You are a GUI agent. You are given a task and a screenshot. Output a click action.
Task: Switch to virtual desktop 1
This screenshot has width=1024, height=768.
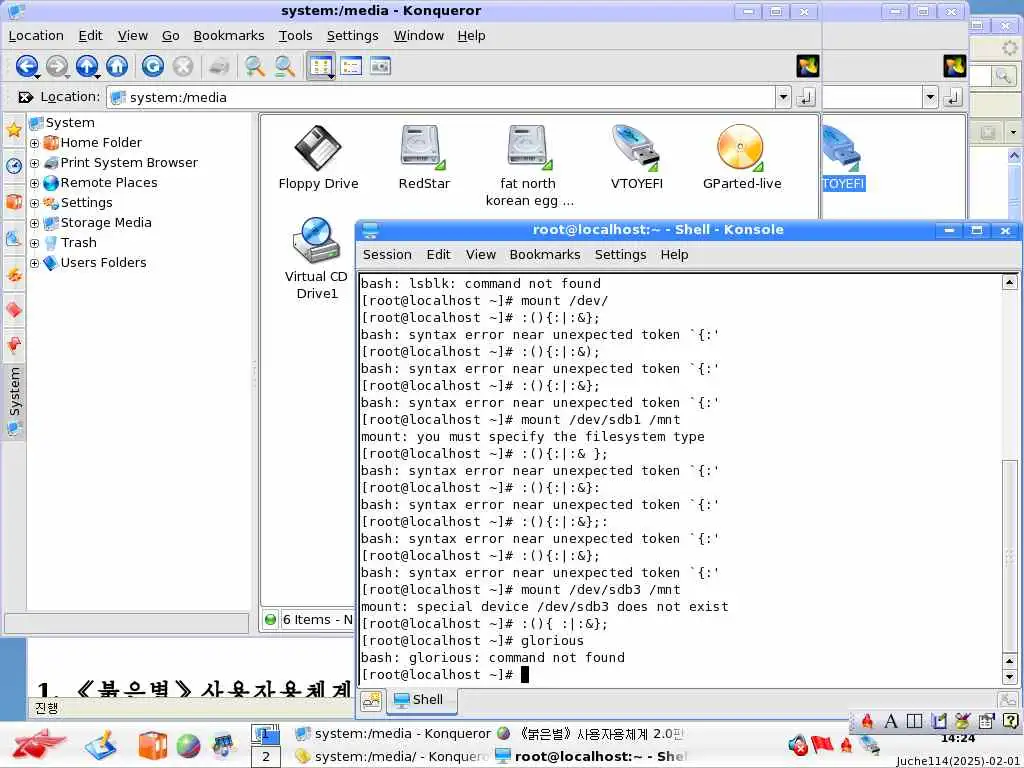[266, 735]
